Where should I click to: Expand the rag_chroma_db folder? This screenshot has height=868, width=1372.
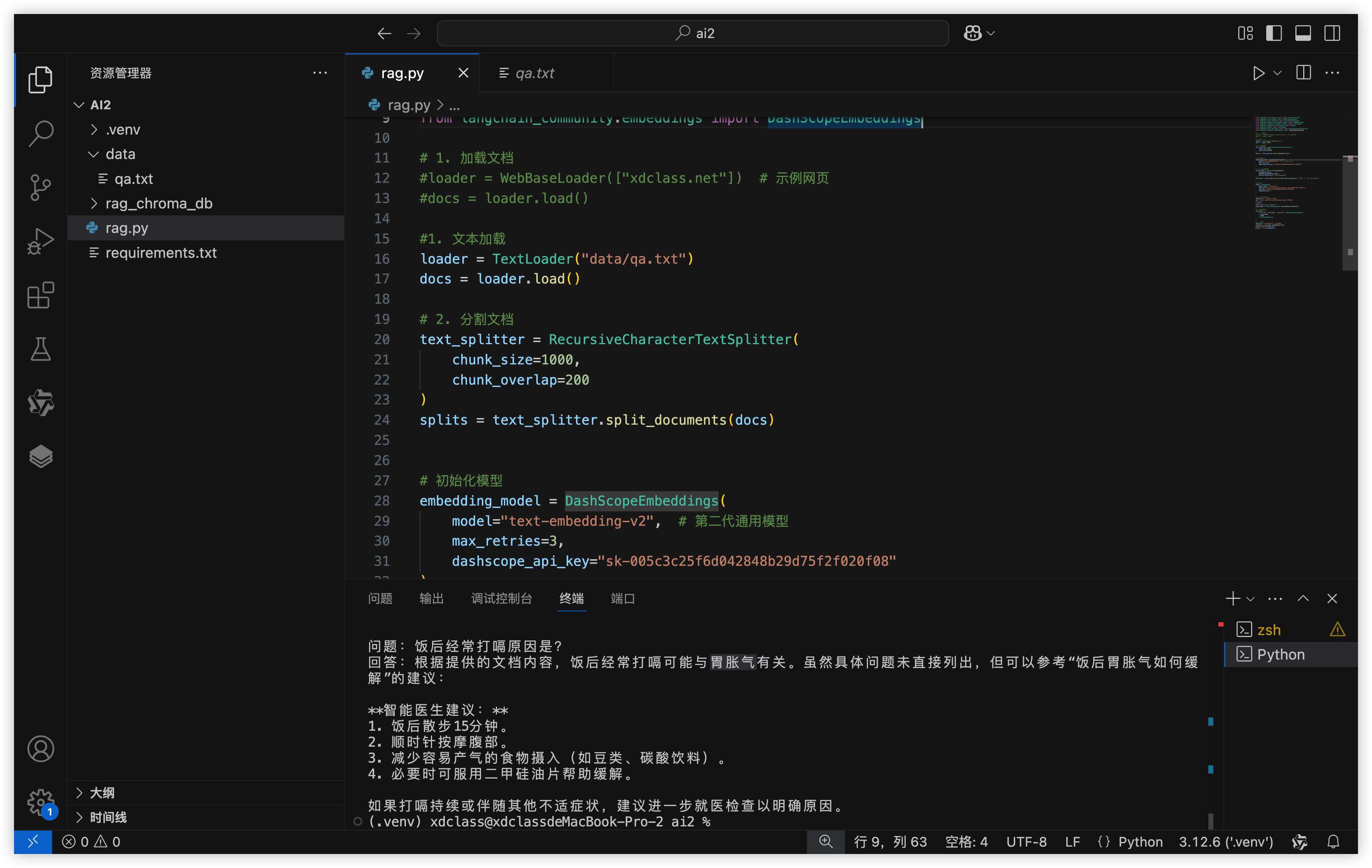(158, 203)
